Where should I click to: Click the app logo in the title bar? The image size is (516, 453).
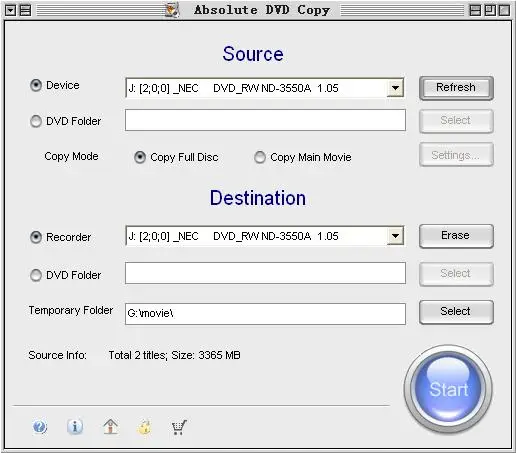point(173,10)
